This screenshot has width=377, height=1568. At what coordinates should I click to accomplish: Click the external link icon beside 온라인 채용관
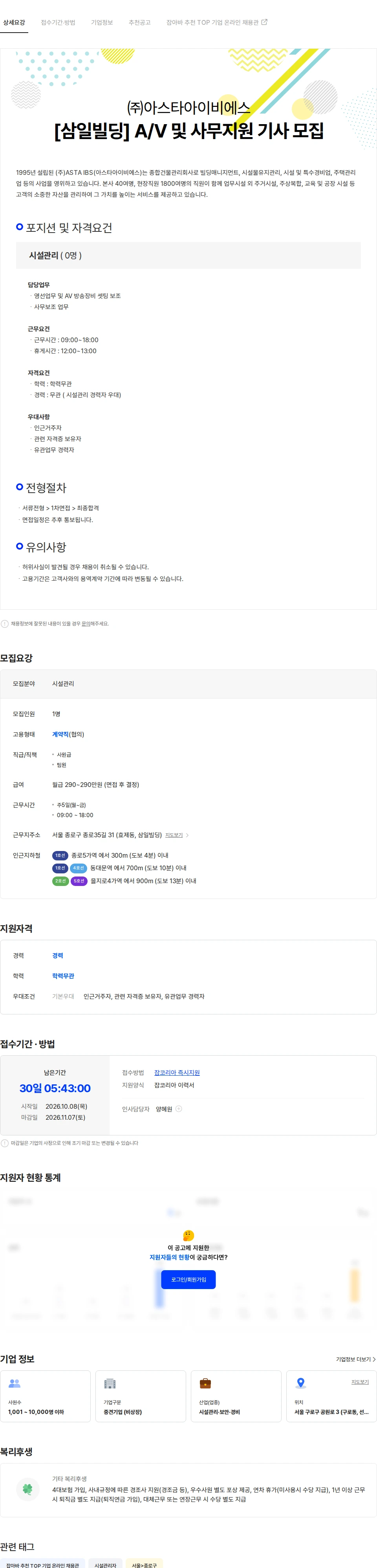click(x=264, y=22)
